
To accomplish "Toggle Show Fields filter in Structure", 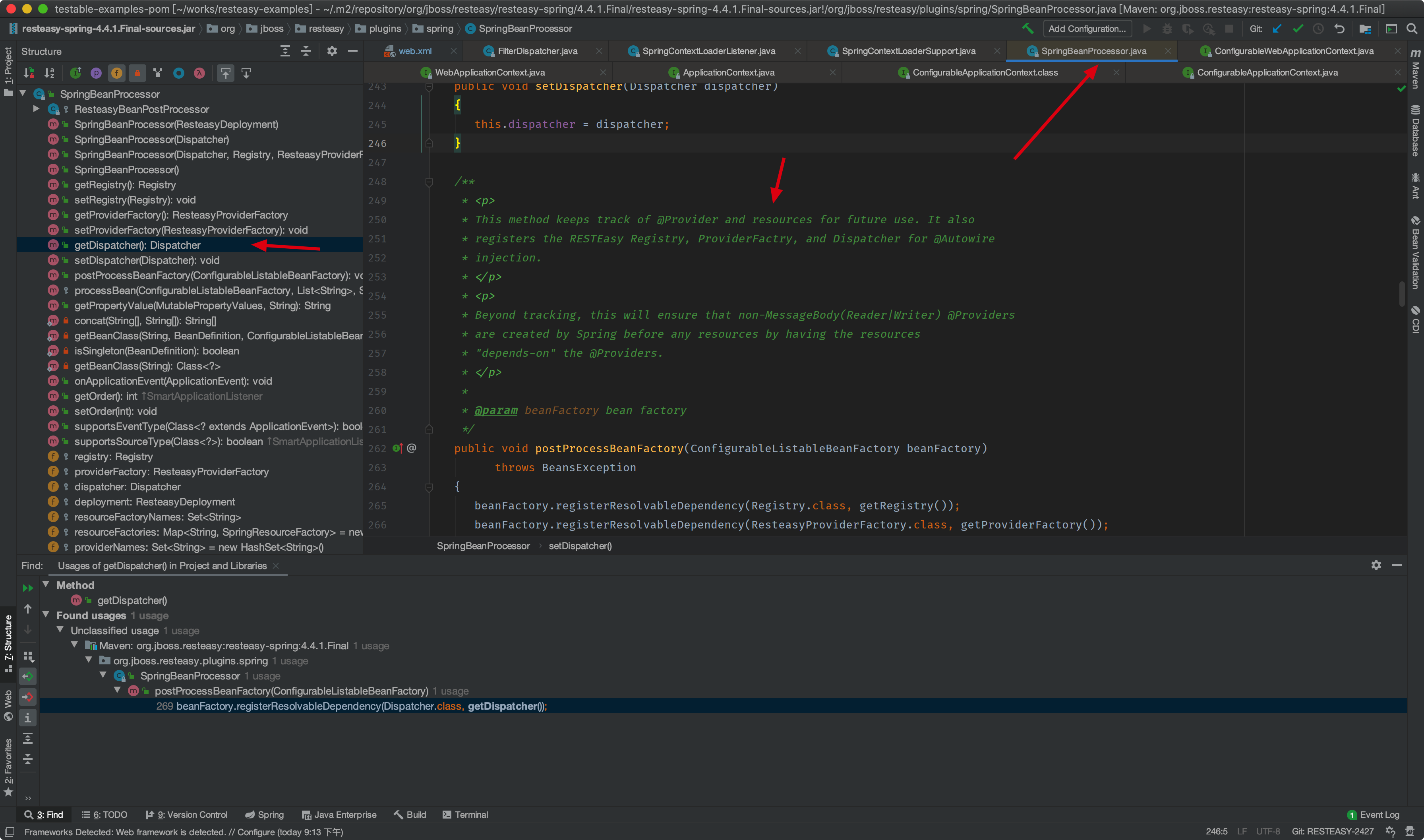I will pyautogui.click(x=116, y=72).
